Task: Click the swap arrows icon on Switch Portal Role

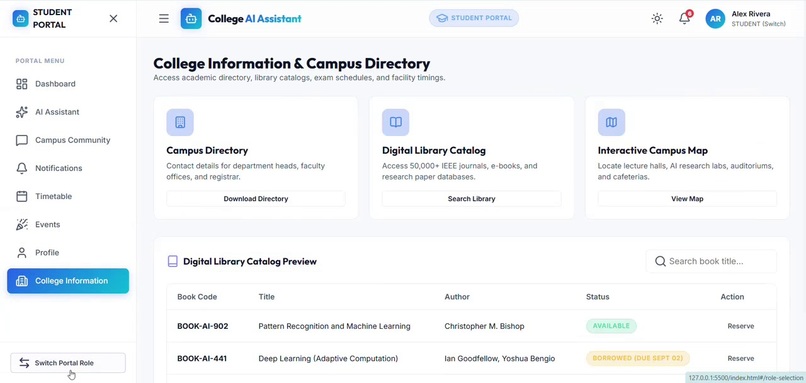Action: 24,363
